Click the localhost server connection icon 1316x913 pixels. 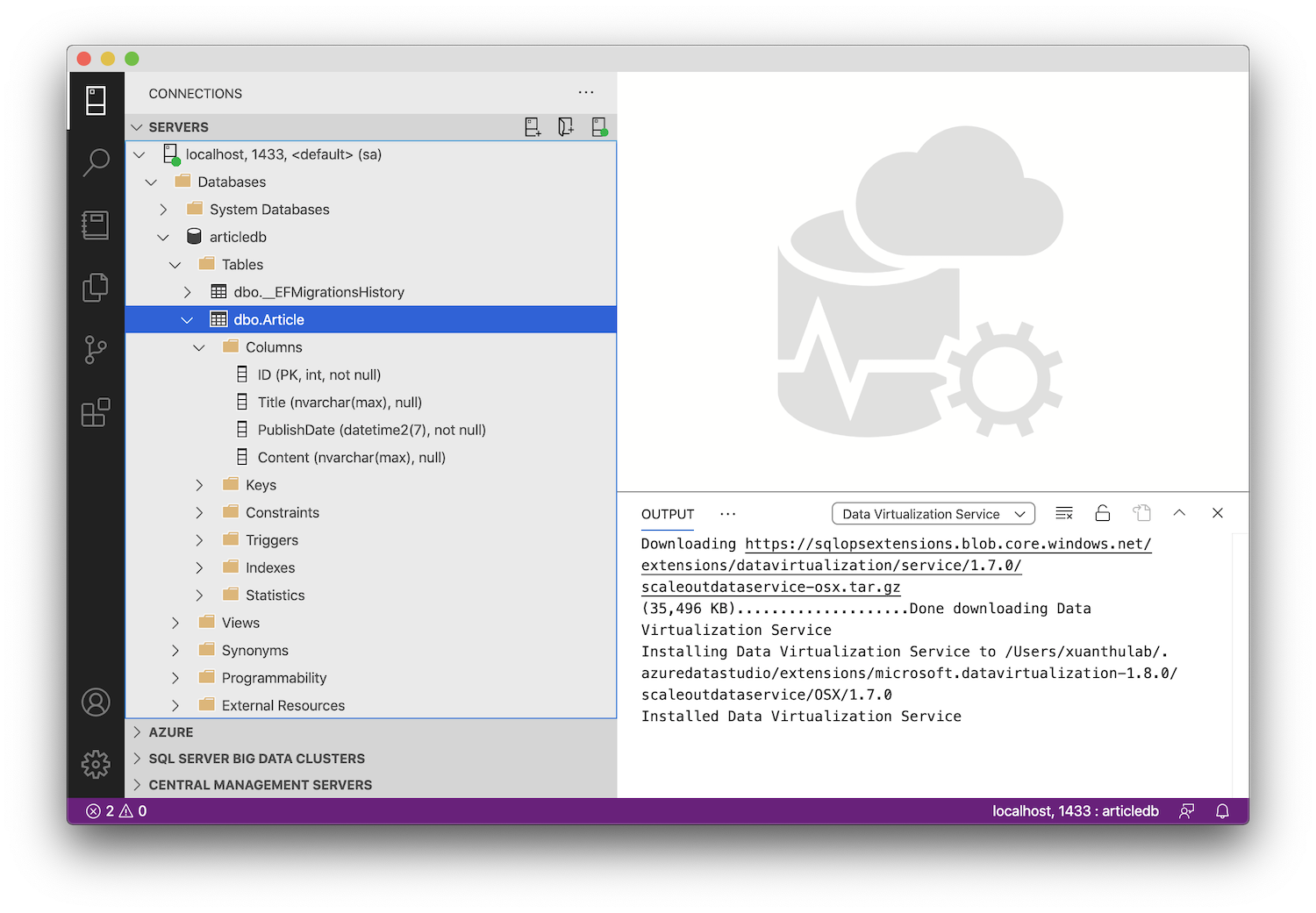[172, 154]
